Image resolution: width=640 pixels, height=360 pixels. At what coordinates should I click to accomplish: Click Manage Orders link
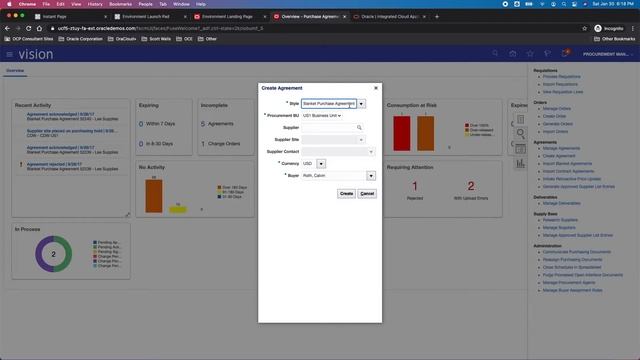[557, 109]
